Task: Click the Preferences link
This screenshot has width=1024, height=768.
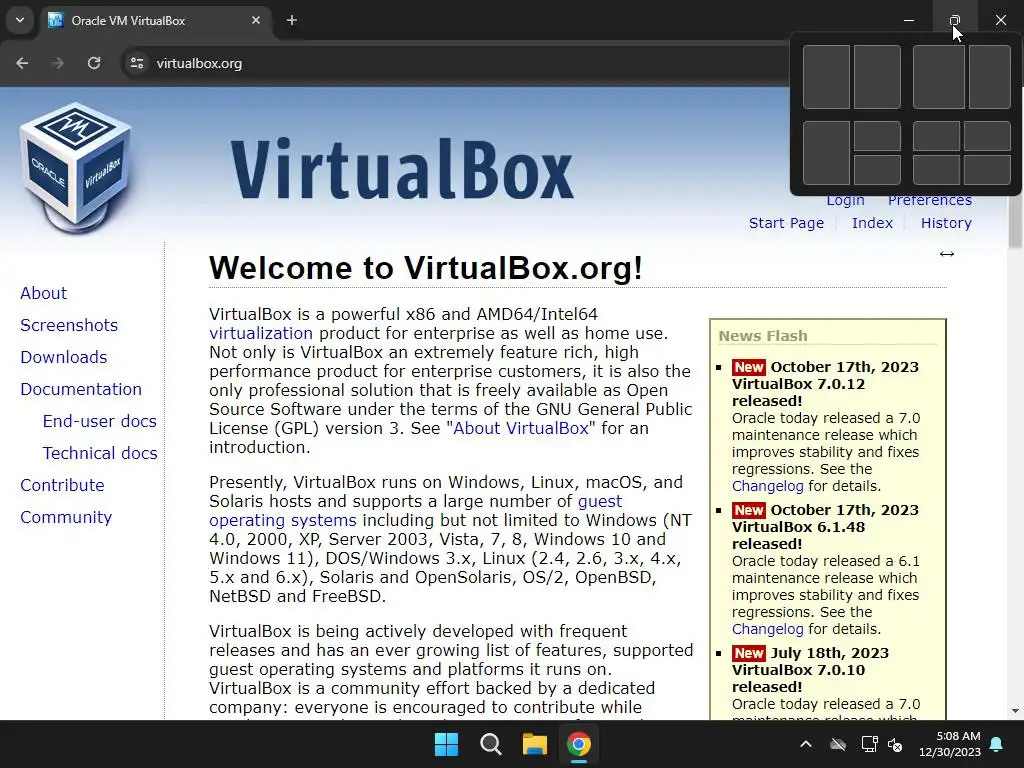Action: [929, 201]
